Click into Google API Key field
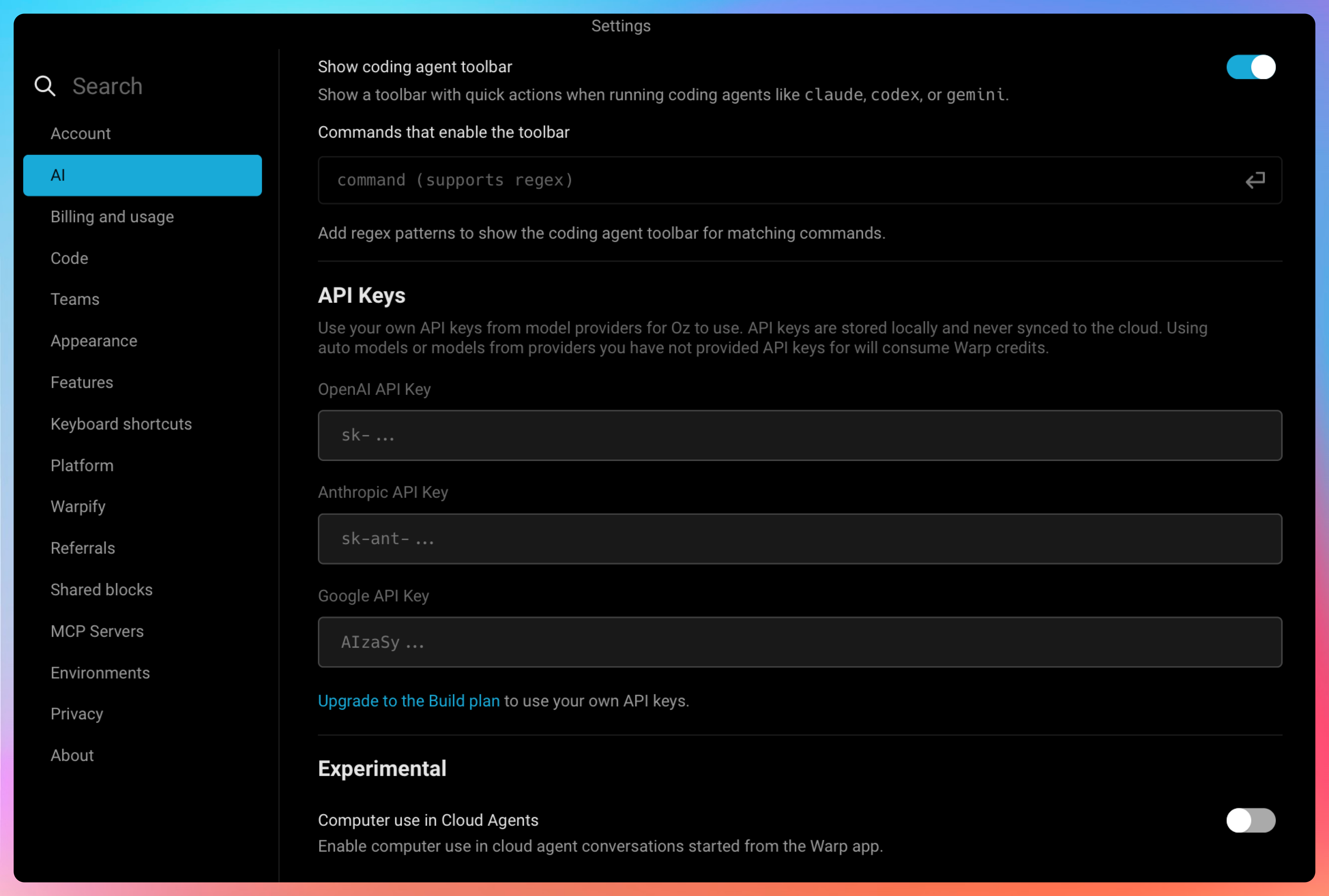Image resolution: width=1329 pixels, height=896 pixels. tap(799, 642)
